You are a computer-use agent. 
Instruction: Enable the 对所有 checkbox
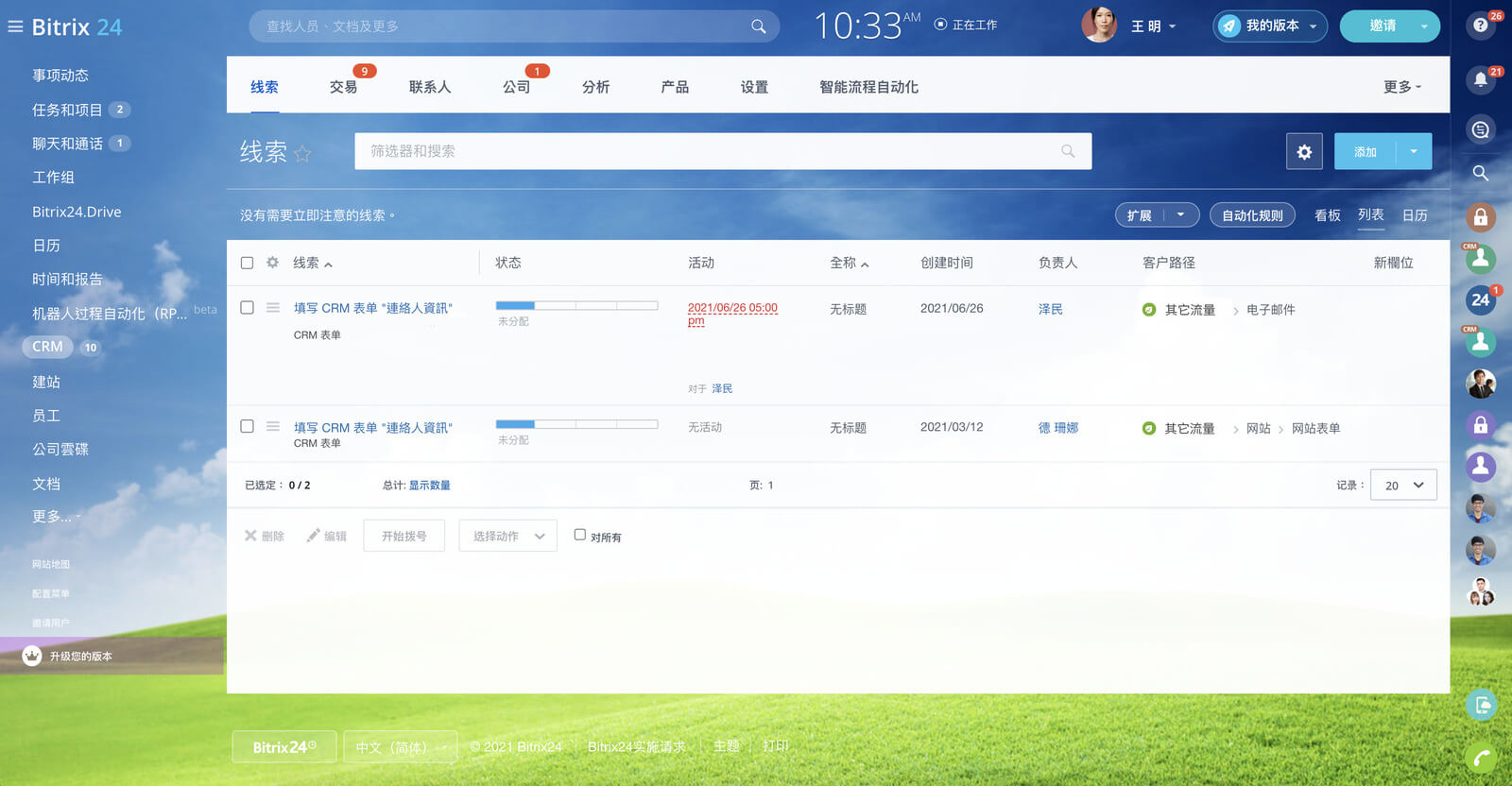[580, 535]
